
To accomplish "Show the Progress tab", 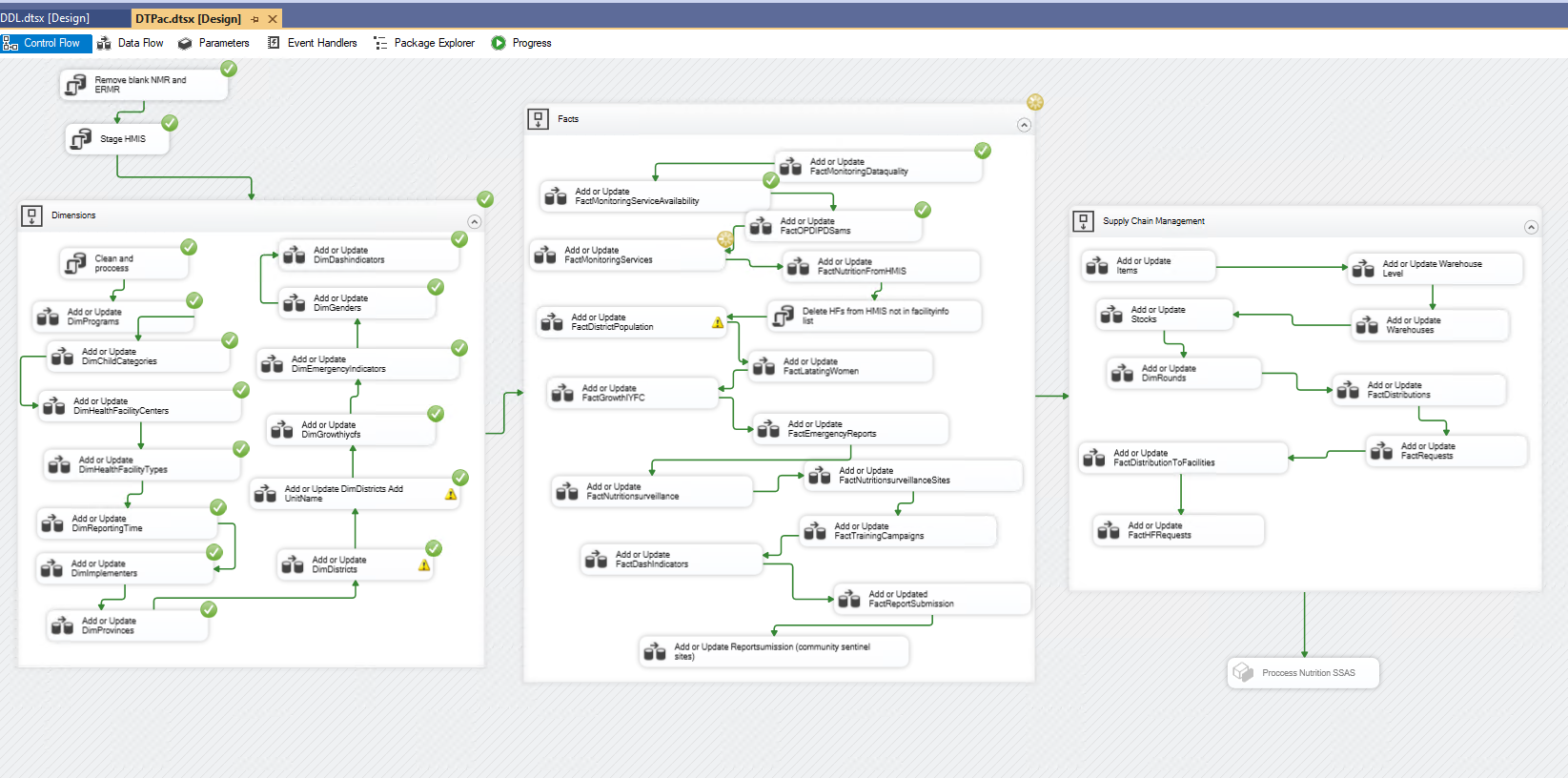I will (x=521, y=43).
